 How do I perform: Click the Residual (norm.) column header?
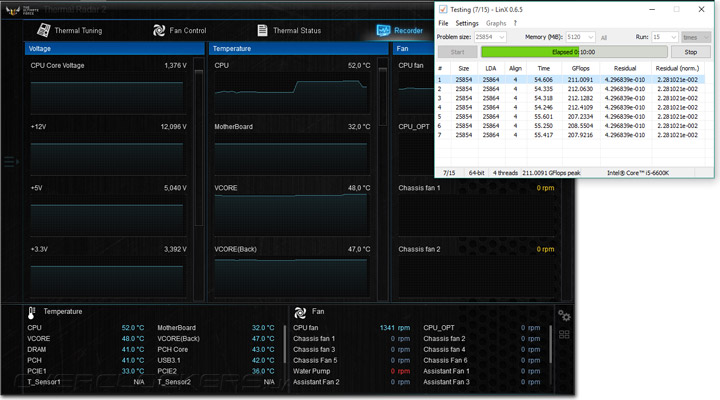coord(677,68)
